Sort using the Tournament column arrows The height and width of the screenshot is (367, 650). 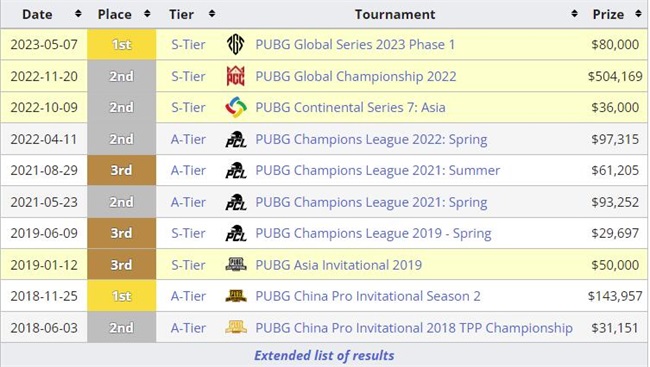(x=574, y=14)
